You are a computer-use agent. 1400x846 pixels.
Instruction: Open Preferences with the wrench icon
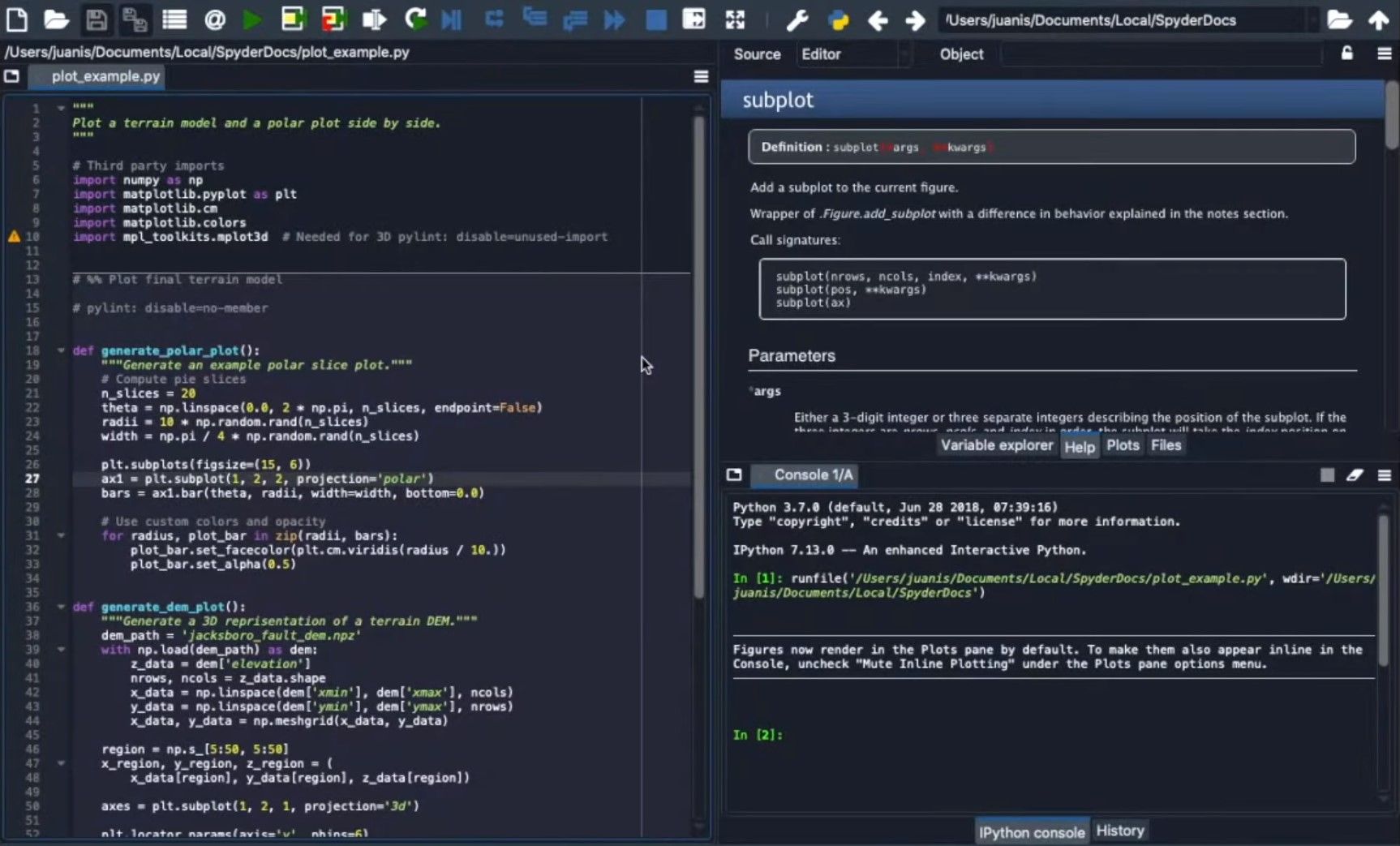[x=798, y=19]
